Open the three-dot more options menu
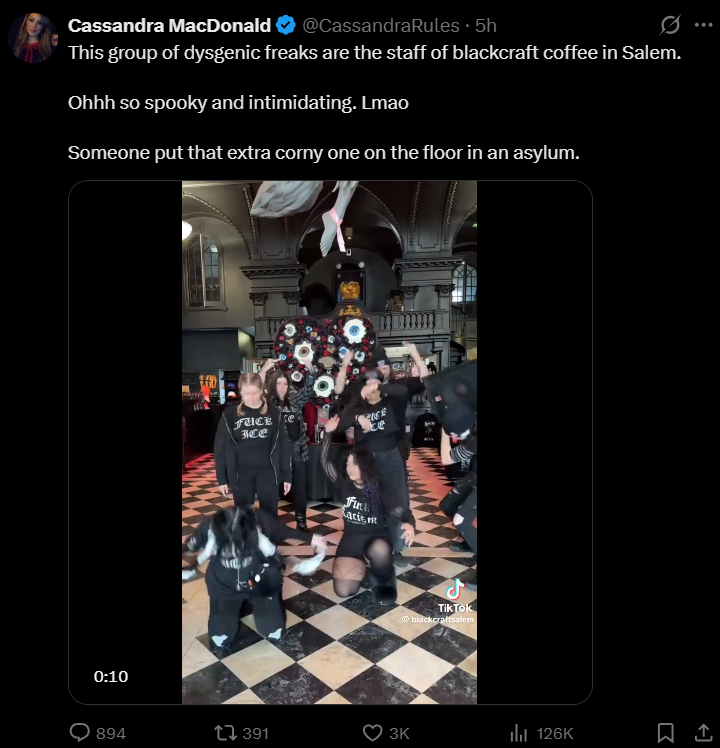This screenshot has height=748, width=720. point(704,25)
